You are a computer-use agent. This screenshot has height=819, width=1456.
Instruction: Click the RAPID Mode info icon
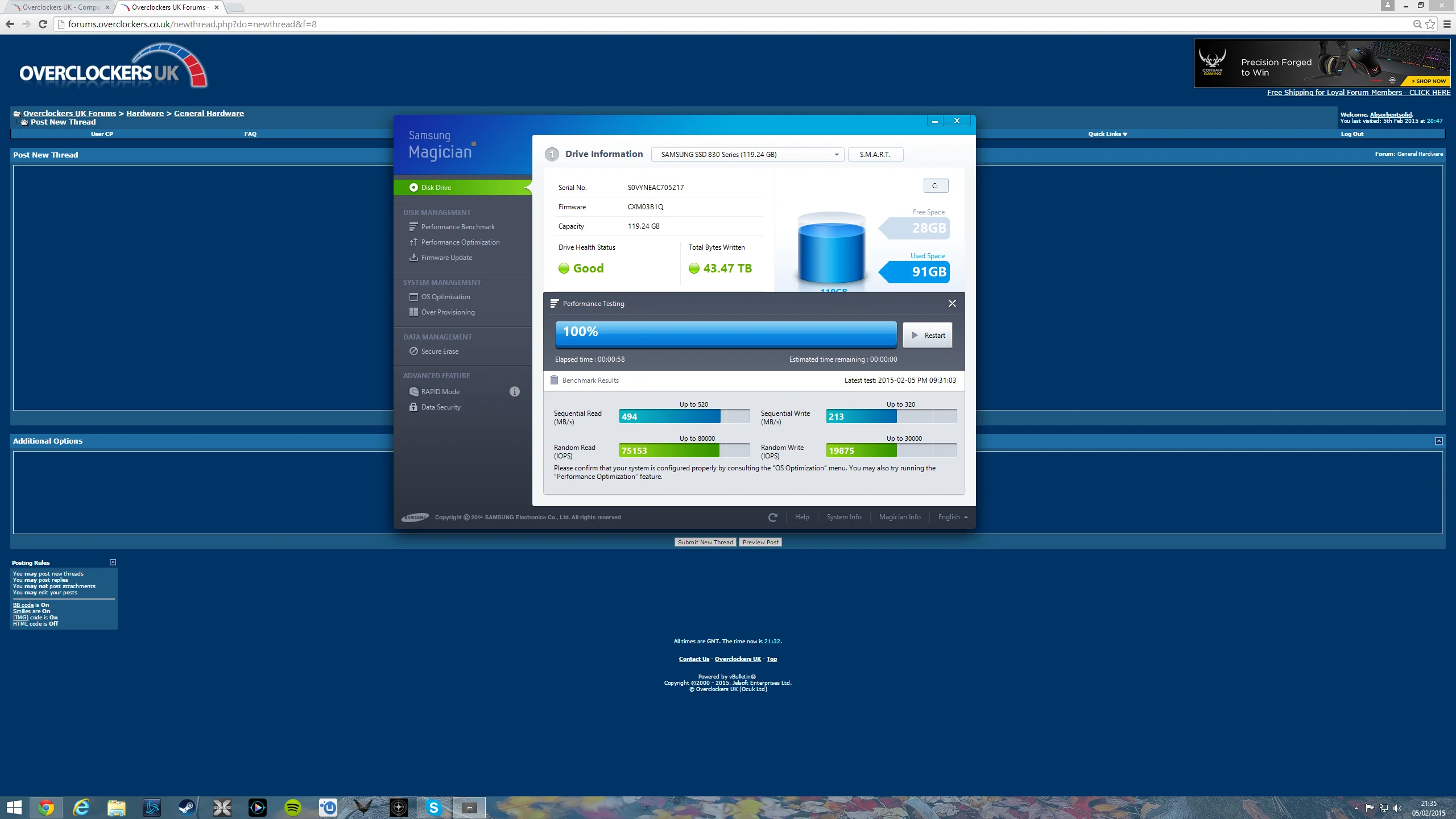click(x=514, y=391)
